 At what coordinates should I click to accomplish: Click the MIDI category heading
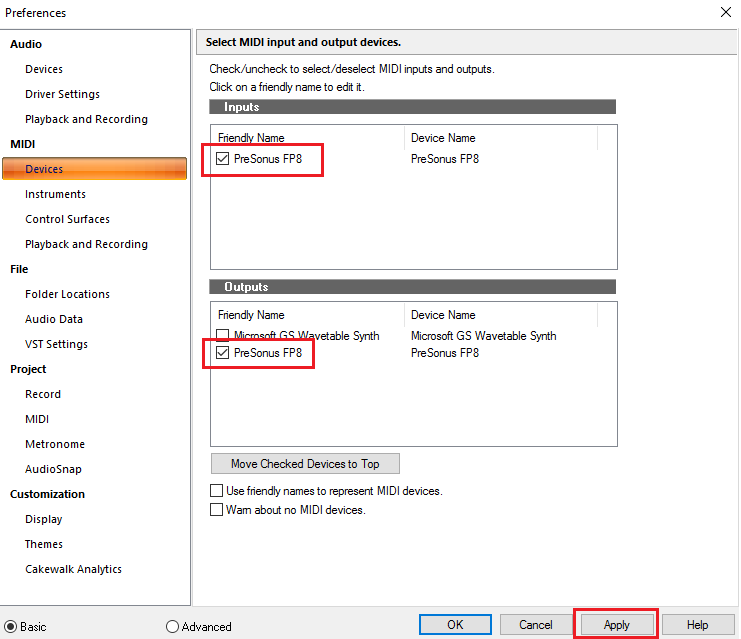pyautogui.click(x=23, y=144)
